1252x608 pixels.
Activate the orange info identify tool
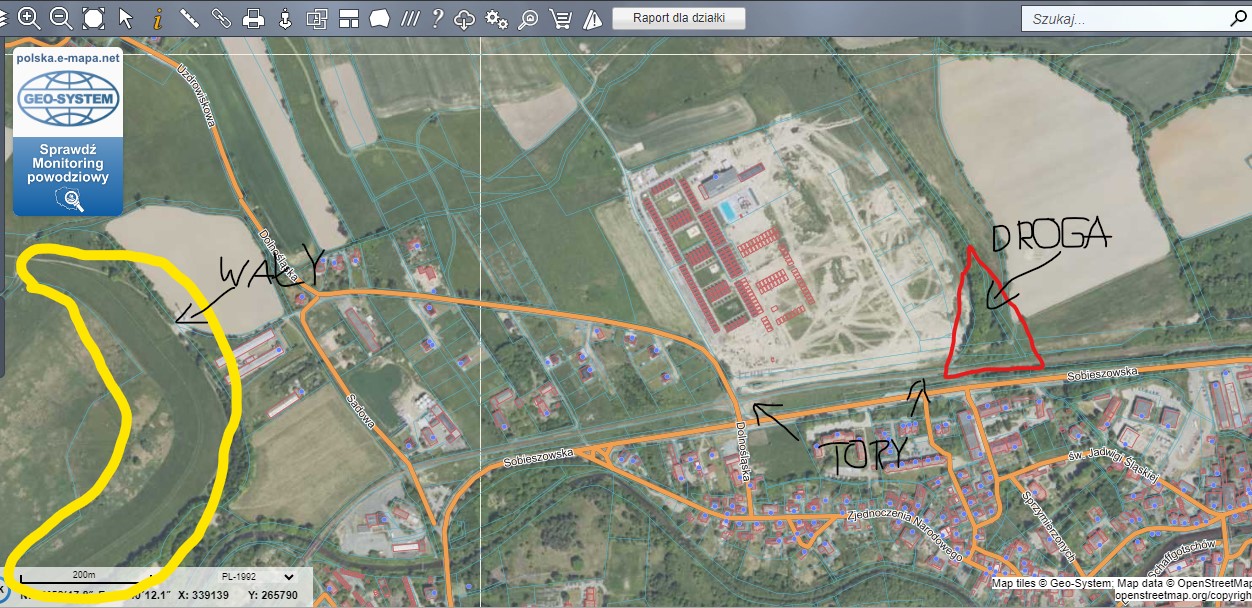pos(157,18)
